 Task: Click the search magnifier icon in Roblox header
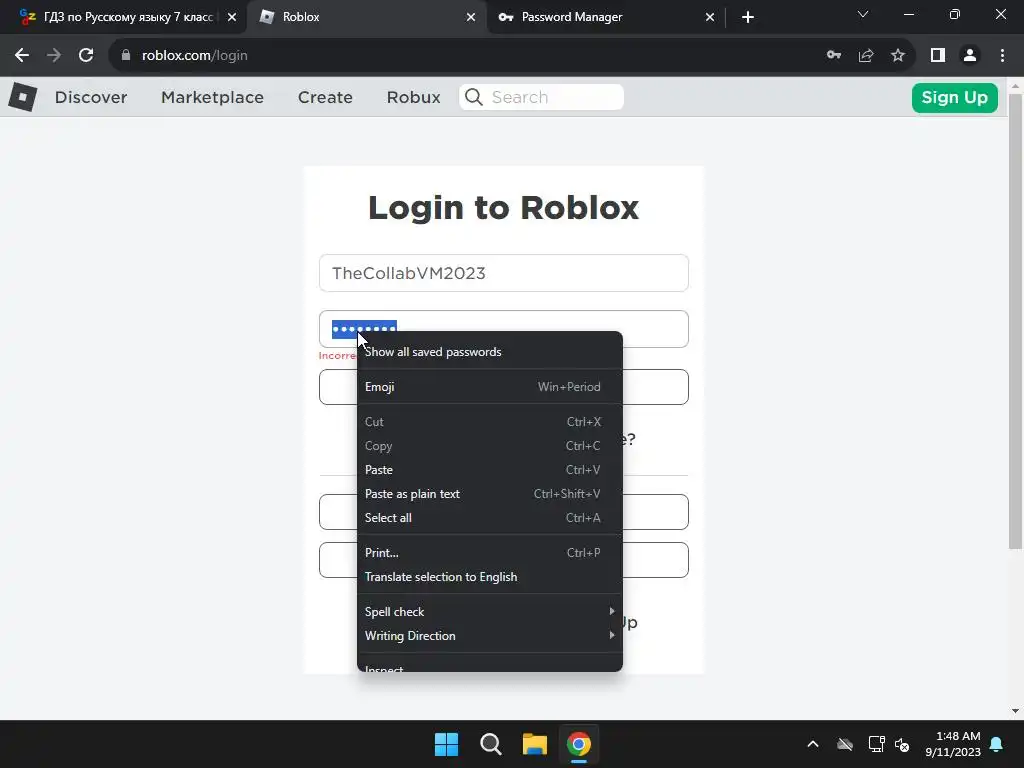pyautogui.click(x=473, y=97)
